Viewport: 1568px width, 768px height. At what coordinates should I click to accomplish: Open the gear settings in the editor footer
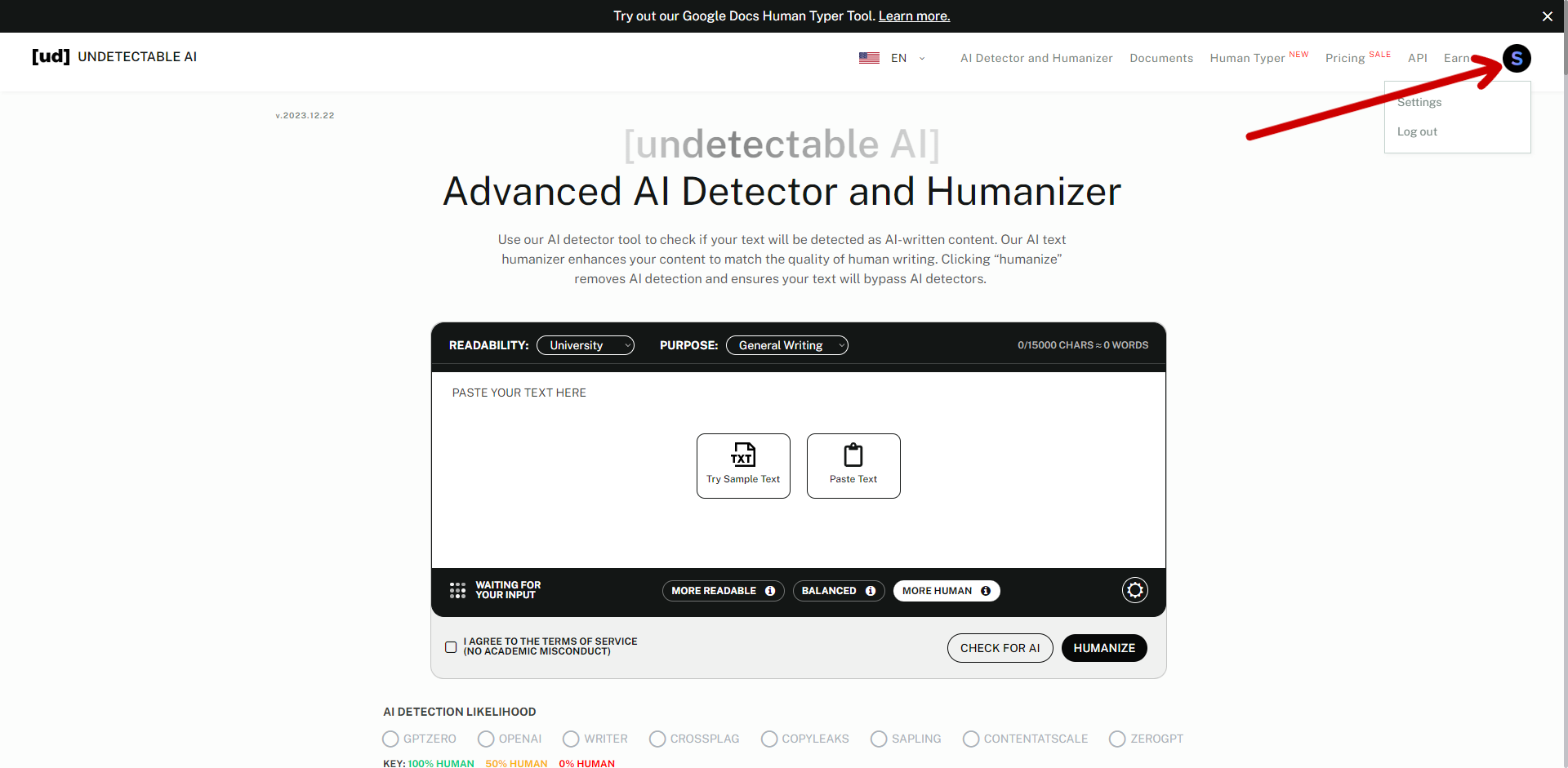pyautogui.click(x=1135, y=590)
